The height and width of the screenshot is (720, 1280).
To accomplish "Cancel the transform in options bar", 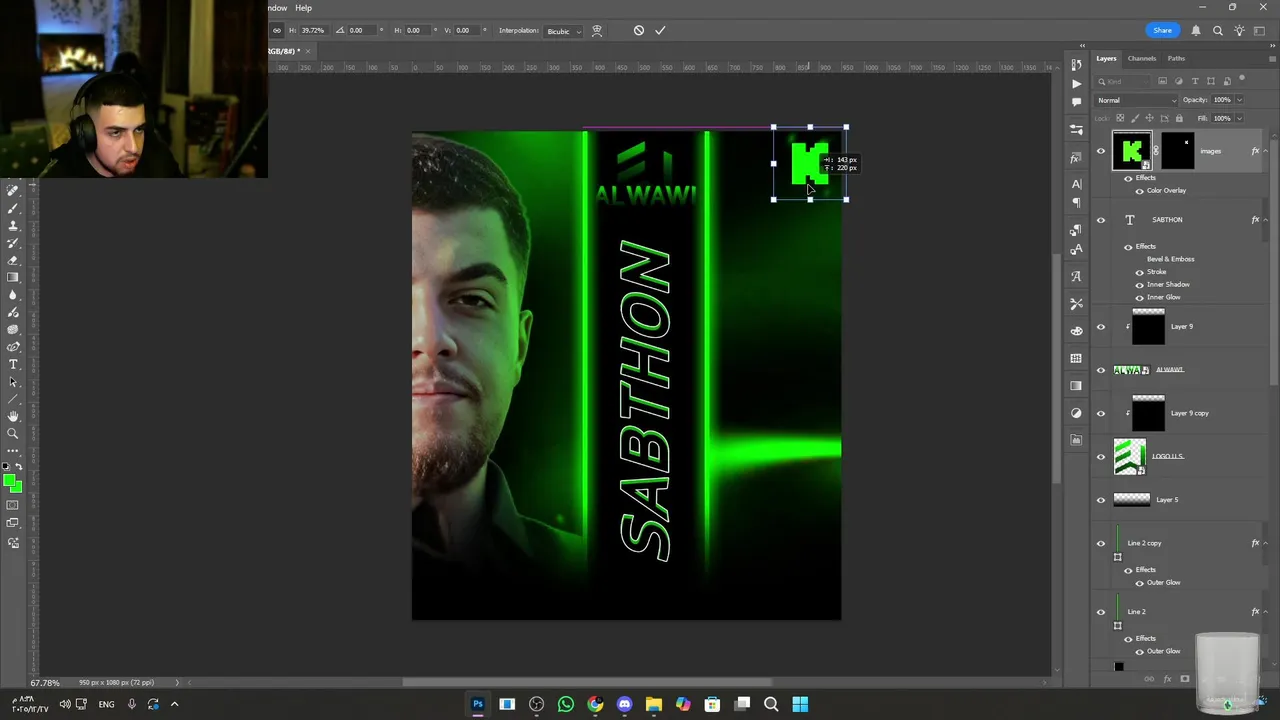I will pos(639,30).
